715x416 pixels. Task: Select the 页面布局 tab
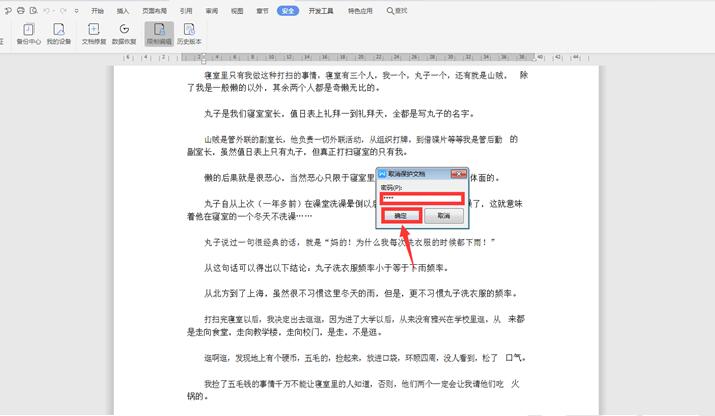coord(153,10)
